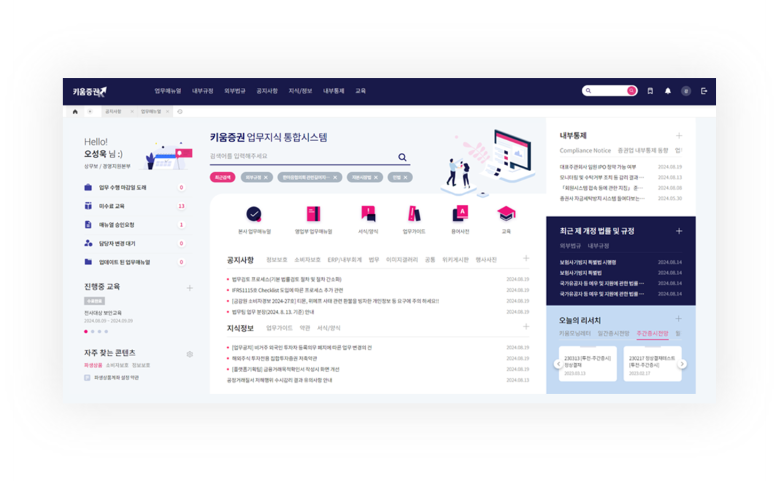Open 매뉴얼 승인요청 item
779x481 pixels.
point(135,225)
